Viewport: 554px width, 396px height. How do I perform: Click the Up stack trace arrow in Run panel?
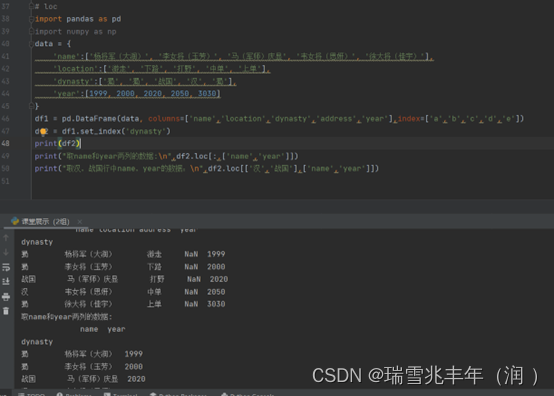(6, 238)
